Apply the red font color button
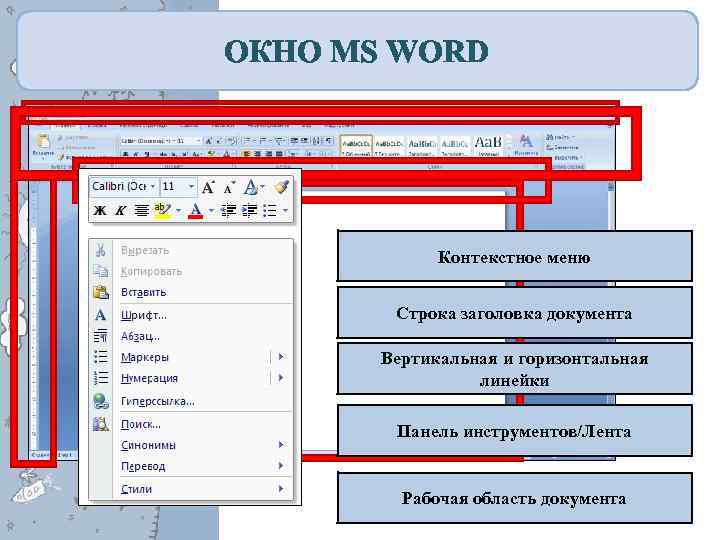 pyautogui.click(x=196, y=211)
